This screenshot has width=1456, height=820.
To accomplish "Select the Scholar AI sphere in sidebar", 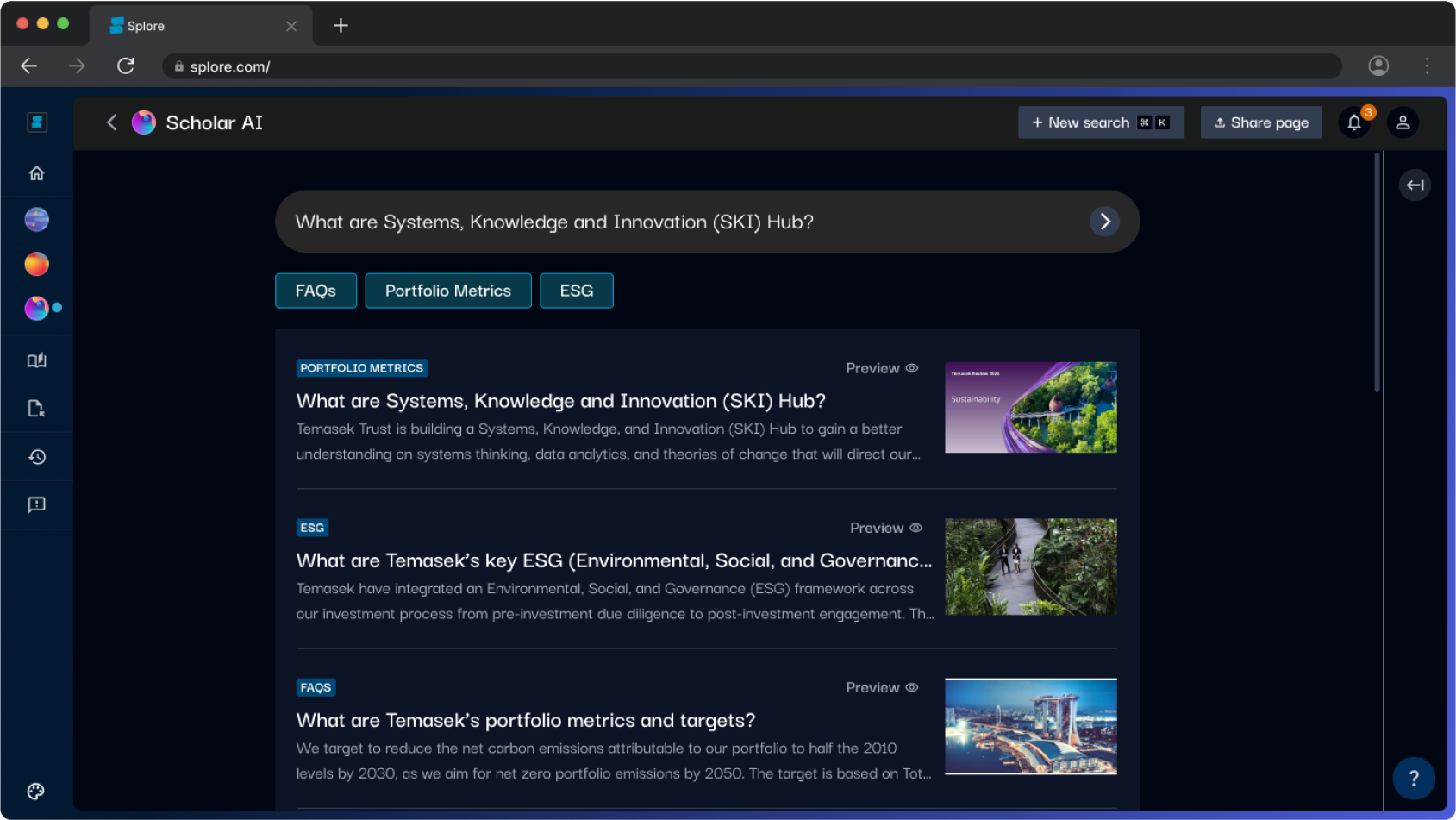I will point(36,308).
